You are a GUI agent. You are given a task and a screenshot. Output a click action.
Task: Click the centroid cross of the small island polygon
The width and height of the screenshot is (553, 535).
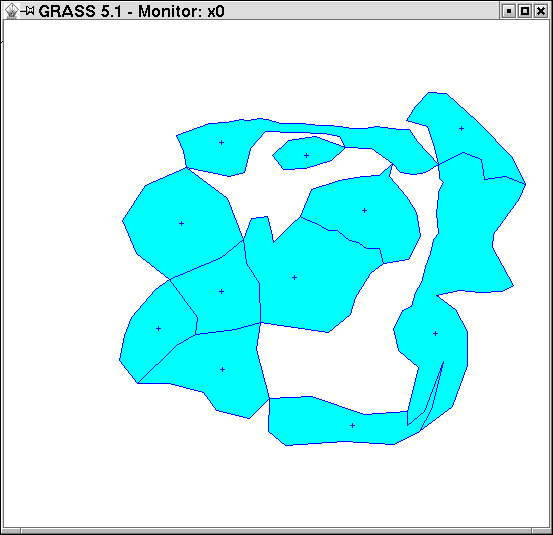point(306,156)
